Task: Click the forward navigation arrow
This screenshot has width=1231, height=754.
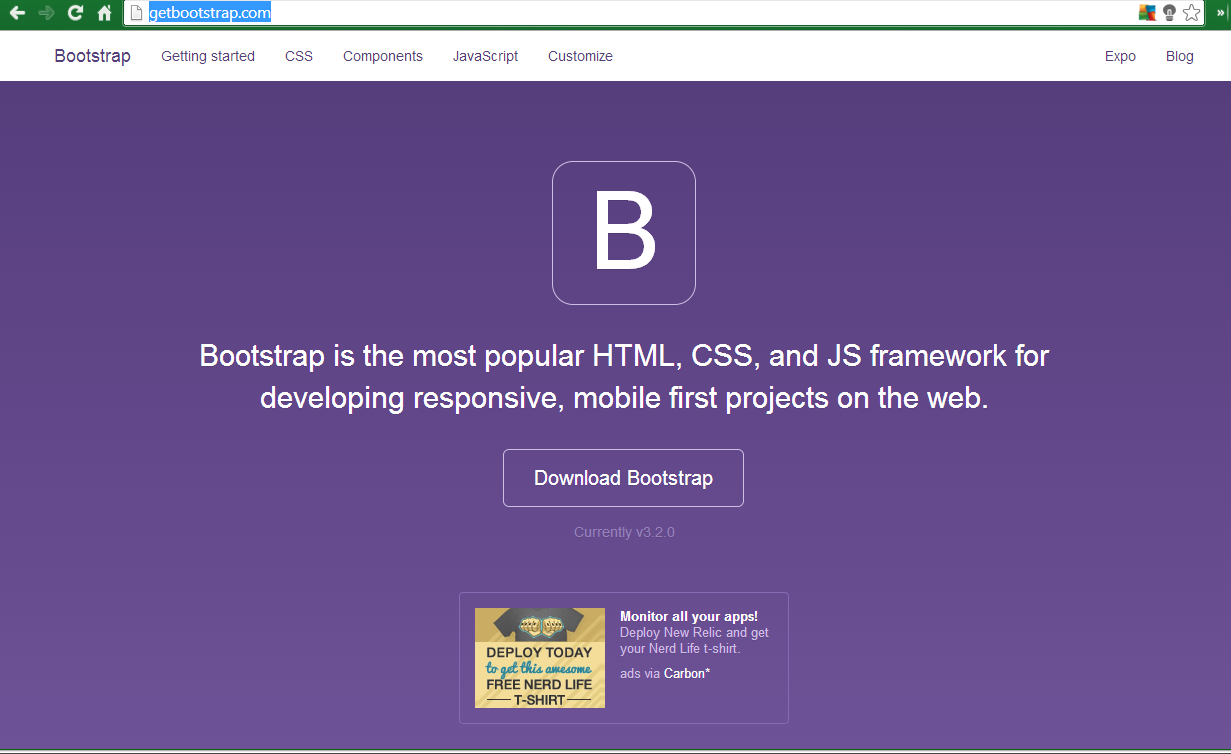Action: 46,13
